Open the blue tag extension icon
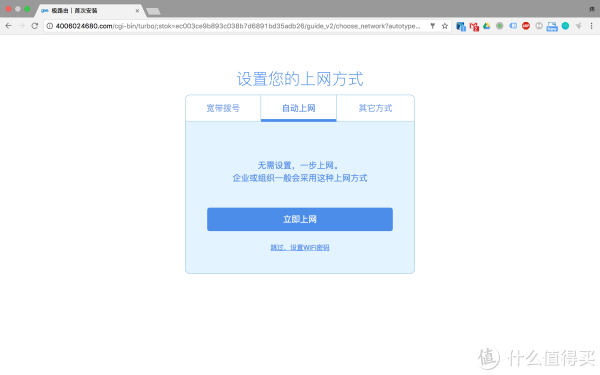This screenshot has height=375, width=600. [513, 26]
